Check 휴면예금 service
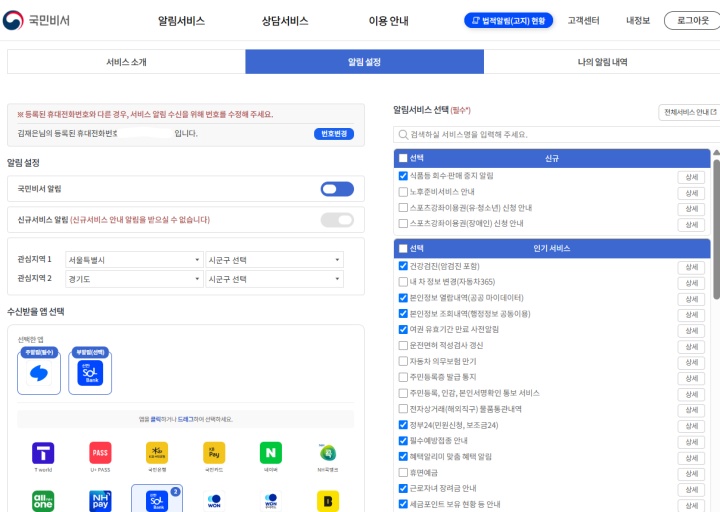720x512 pixels. (403, 473)
